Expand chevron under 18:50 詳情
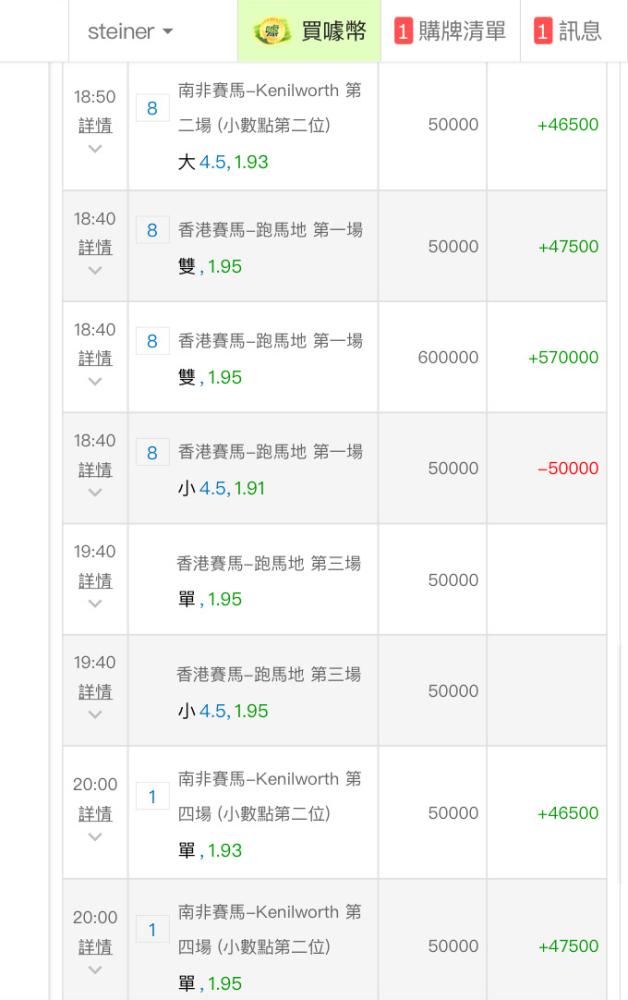Image resolution: width=628 pixels, height=1000 pixels. [x=95, y=149]
